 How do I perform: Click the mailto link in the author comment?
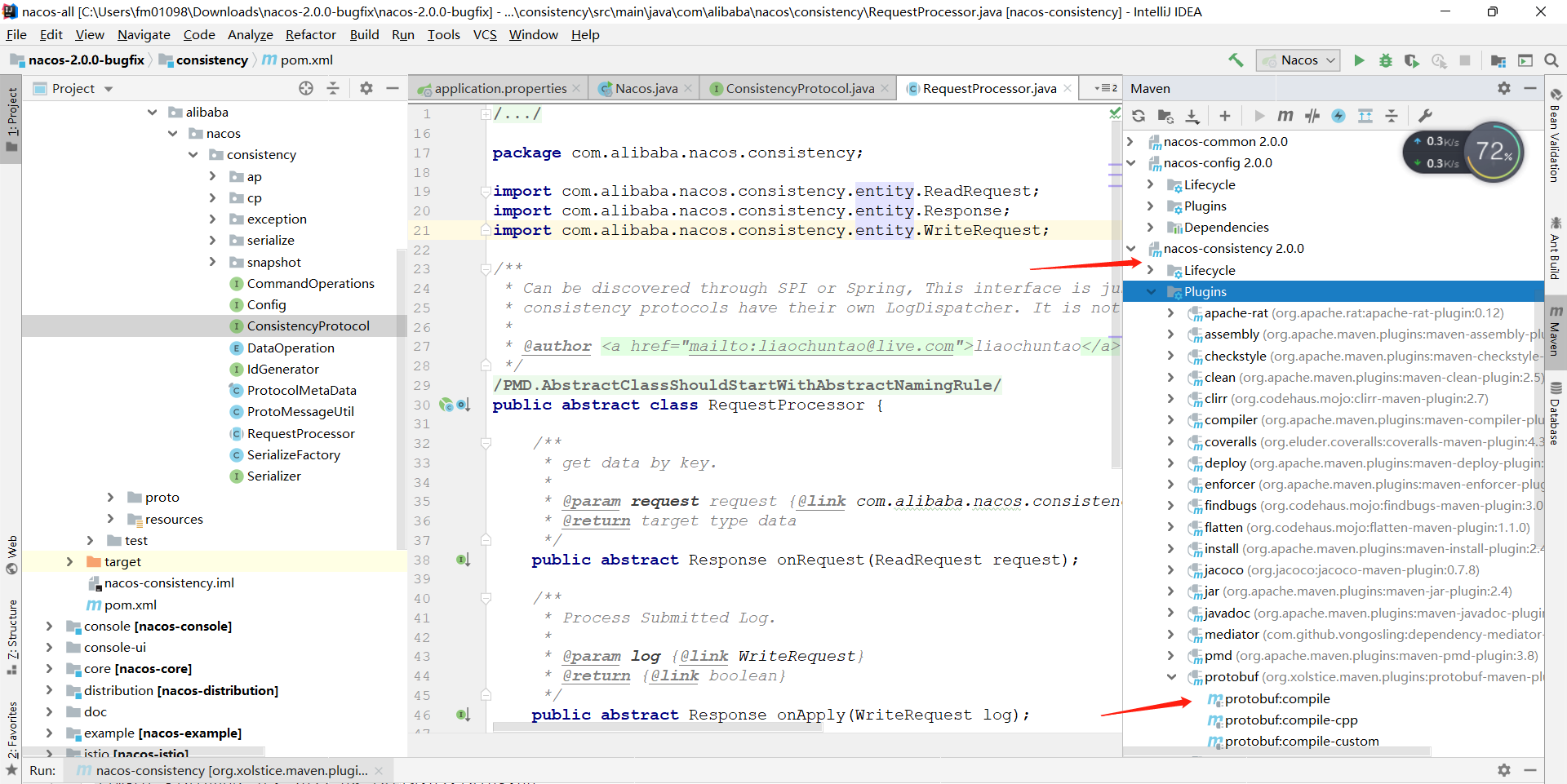coord(821,346)
